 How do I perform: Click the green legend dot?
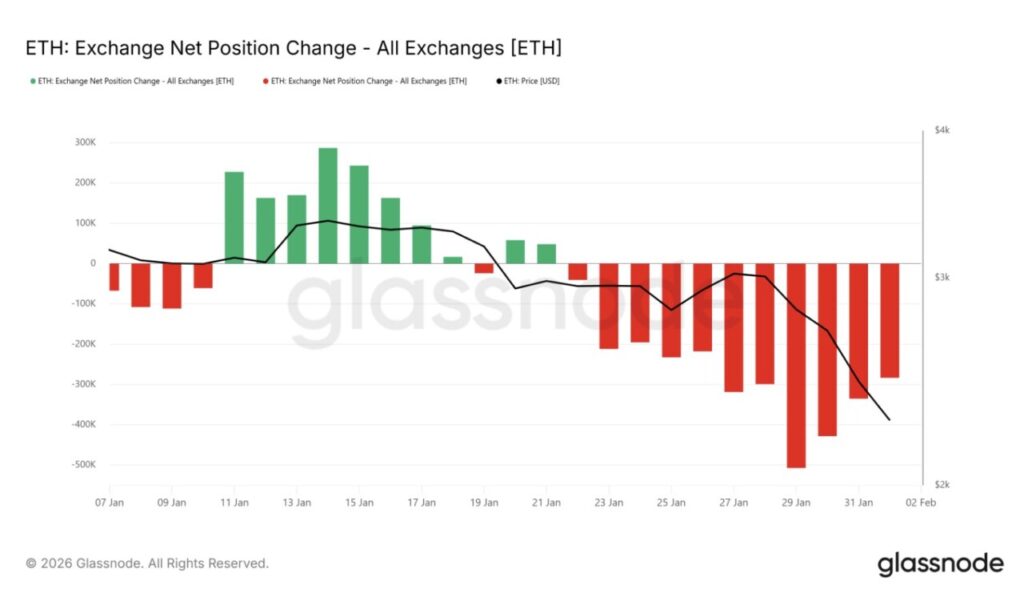[33, 81]
